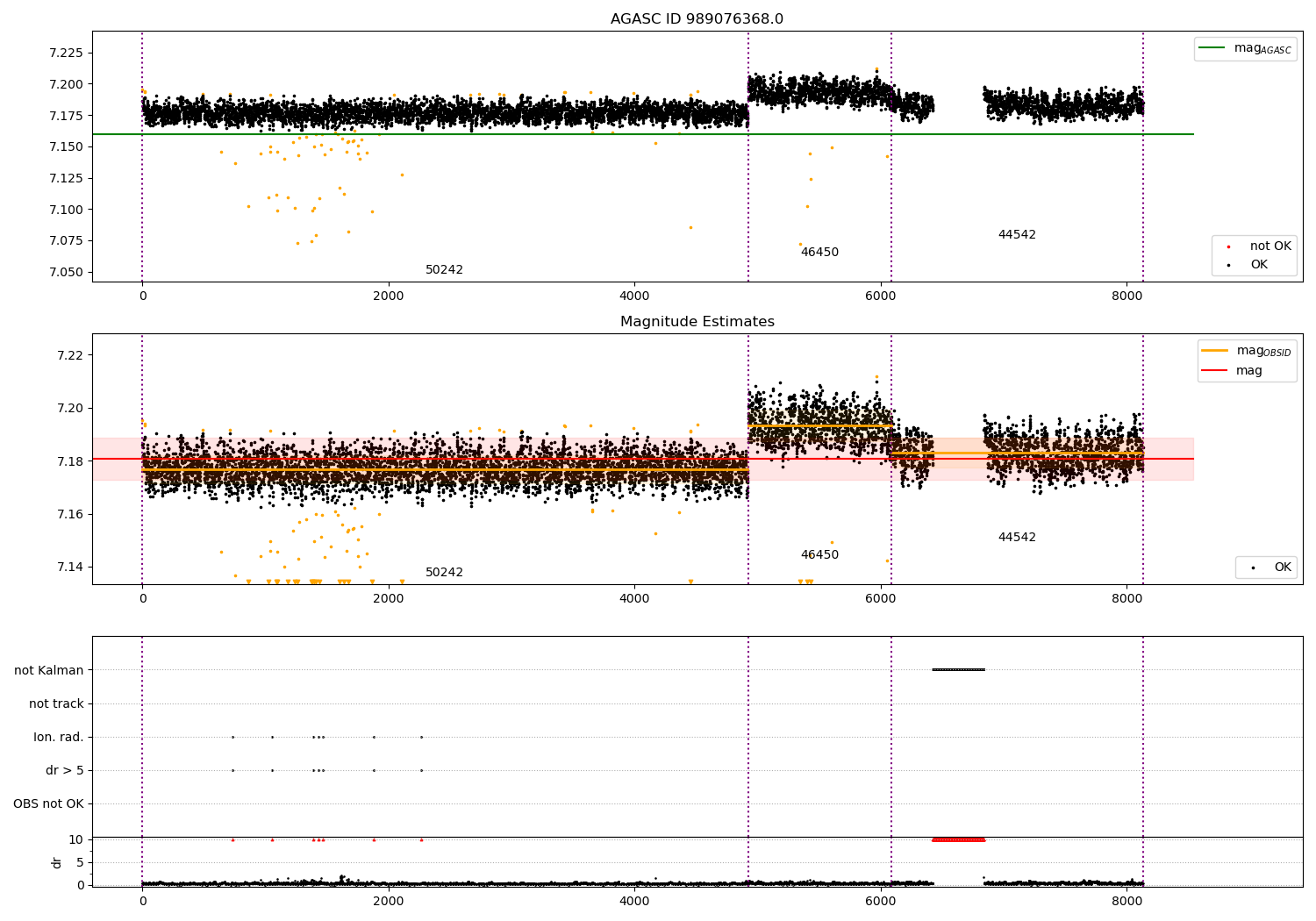
Task: Click the label 50242 in the Magnitude Estimates plot
Action: (x=444, y=573)
